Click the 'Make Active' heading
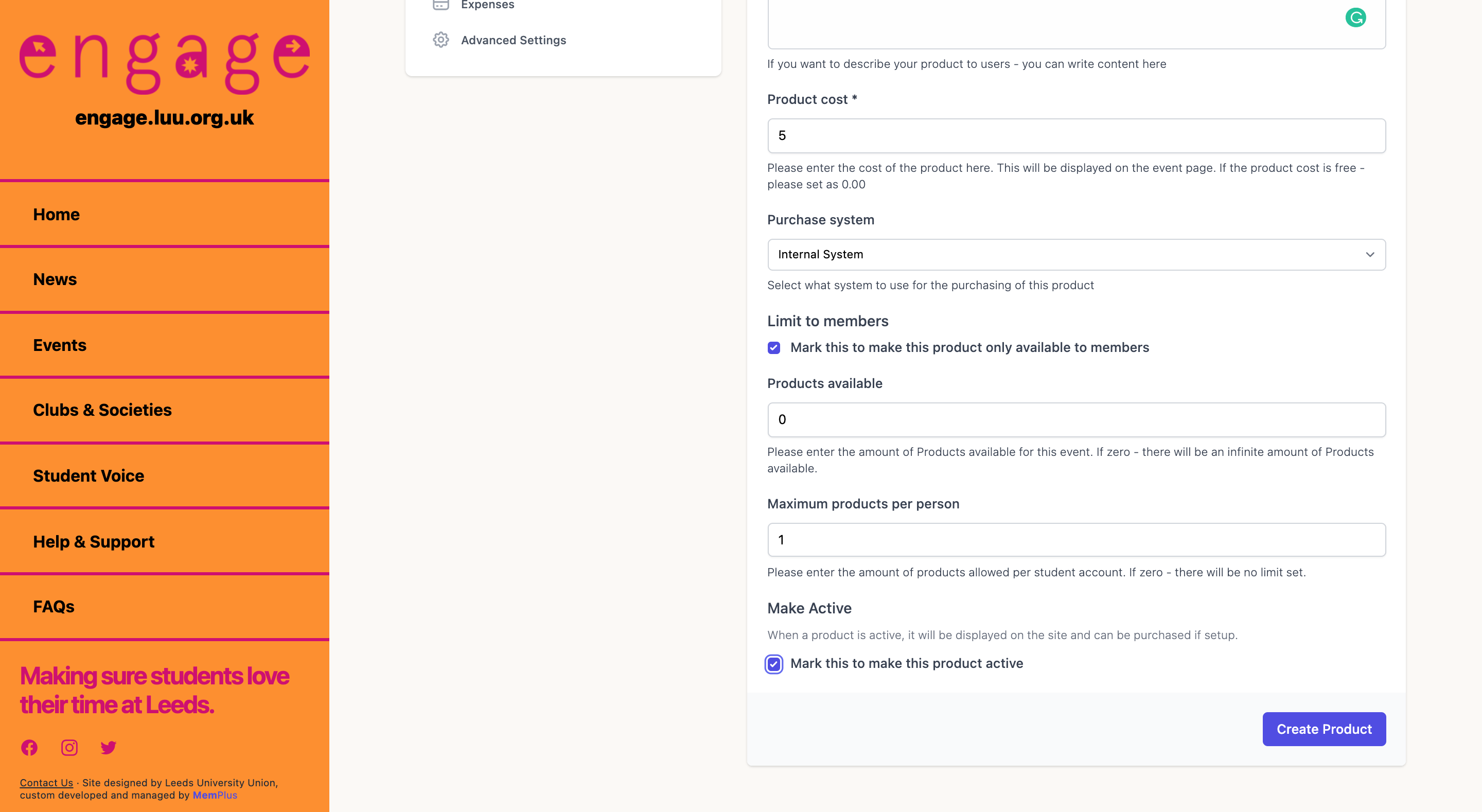Image resolution: width=1482 pixels, height=812 pixels. pyautogui.click(x=809, y=608)
